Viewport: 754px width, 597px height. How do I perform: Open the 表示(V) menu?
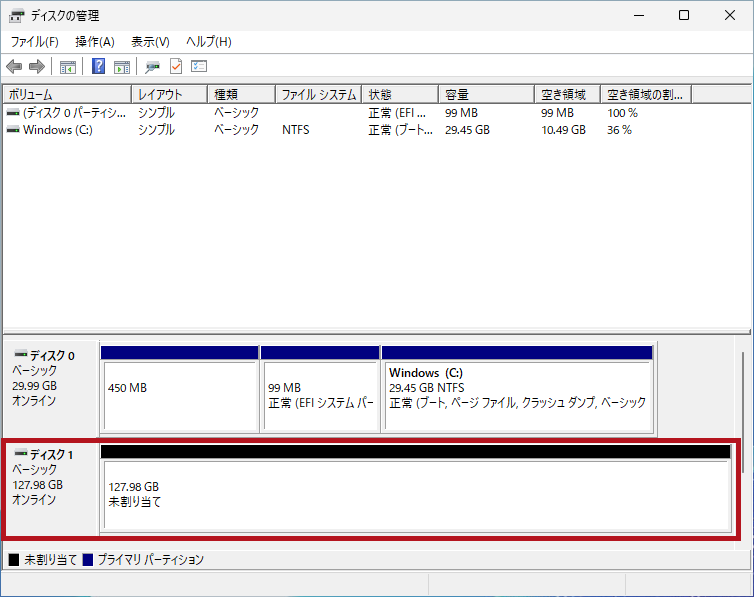pyautogui.click(x=150, y=42)
